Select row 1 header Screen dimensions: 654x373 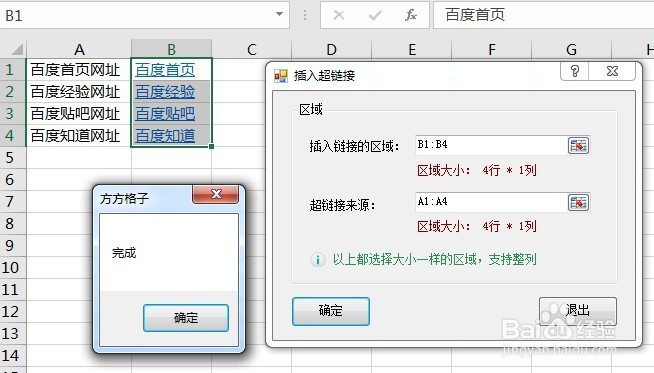pos(13,70)
